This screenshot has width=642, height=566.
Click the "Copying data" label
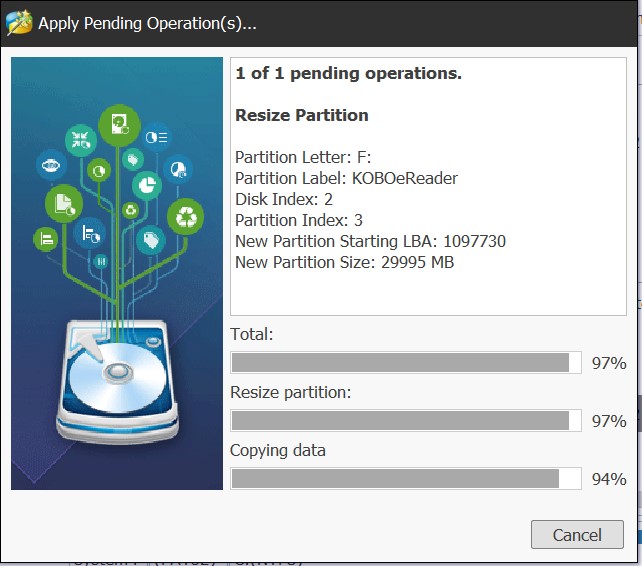click(x=278, y=451)
